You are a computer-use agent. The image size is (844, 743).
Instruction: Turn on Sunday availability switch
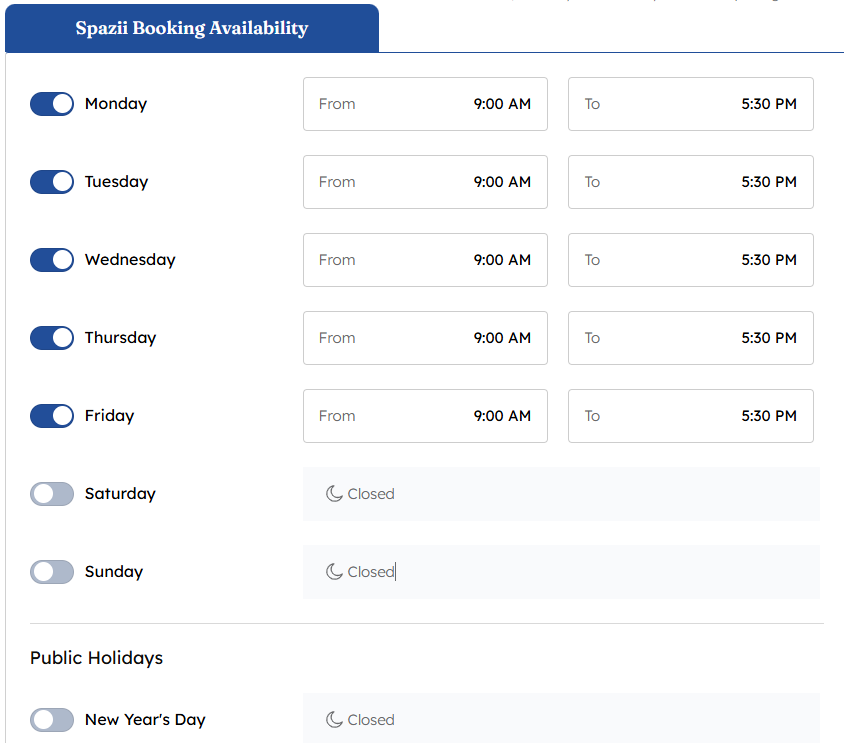(52, 572)
